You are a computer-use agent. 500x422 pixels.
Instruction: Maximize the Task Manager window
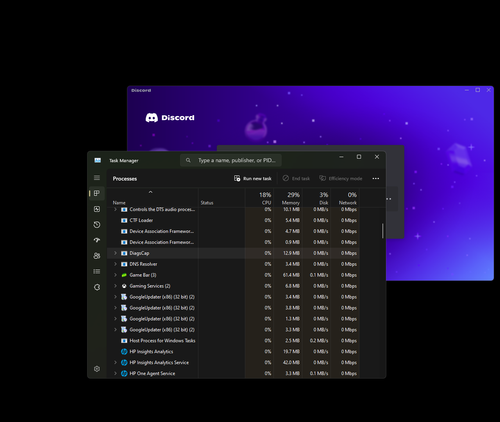click(359, 157)
